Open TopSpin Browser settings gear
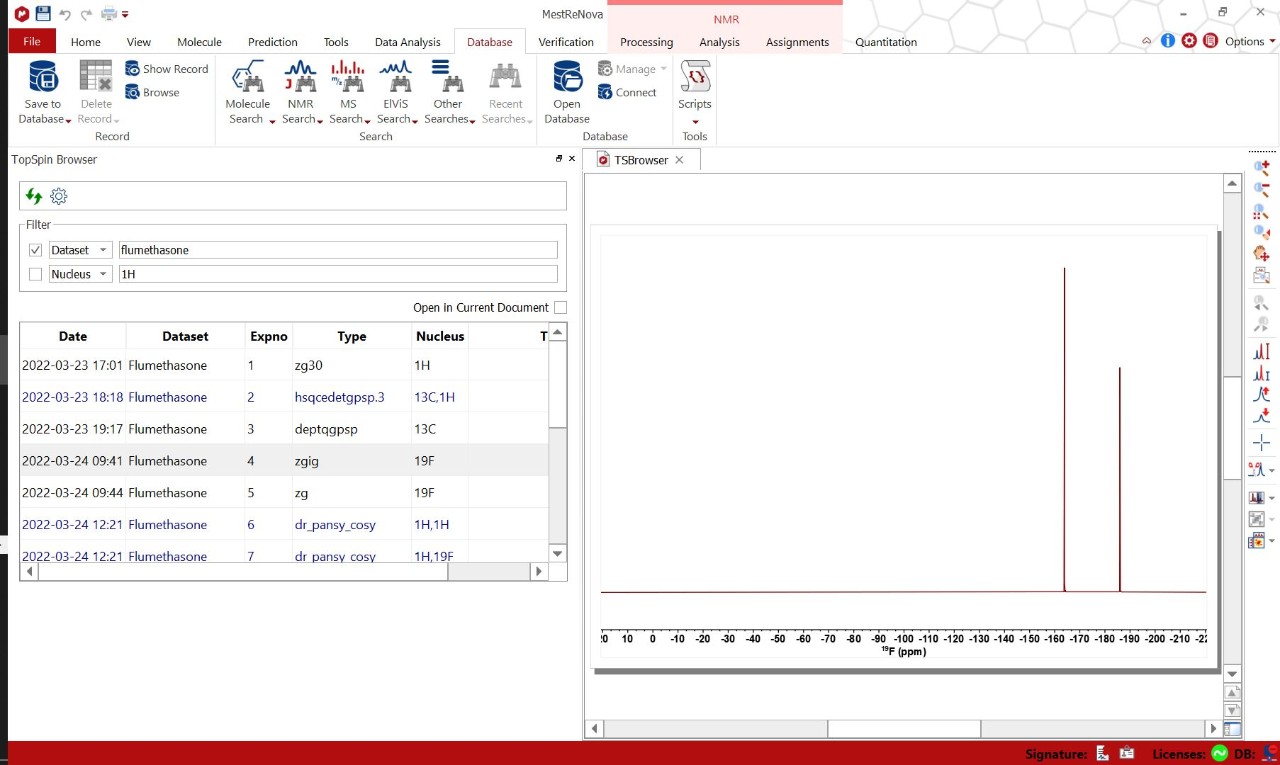 pyautogui.click(x=59, y=196)
